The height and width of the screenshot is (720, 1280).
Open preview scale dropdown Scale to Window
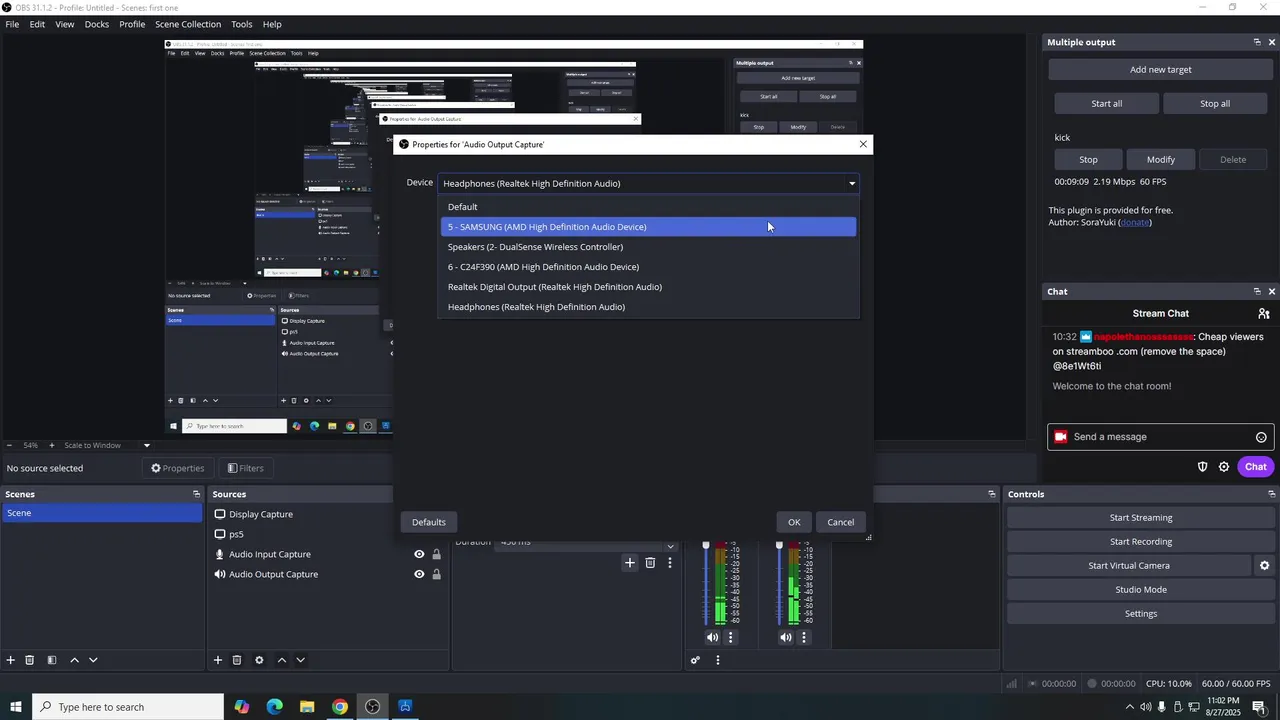point(146,445)
